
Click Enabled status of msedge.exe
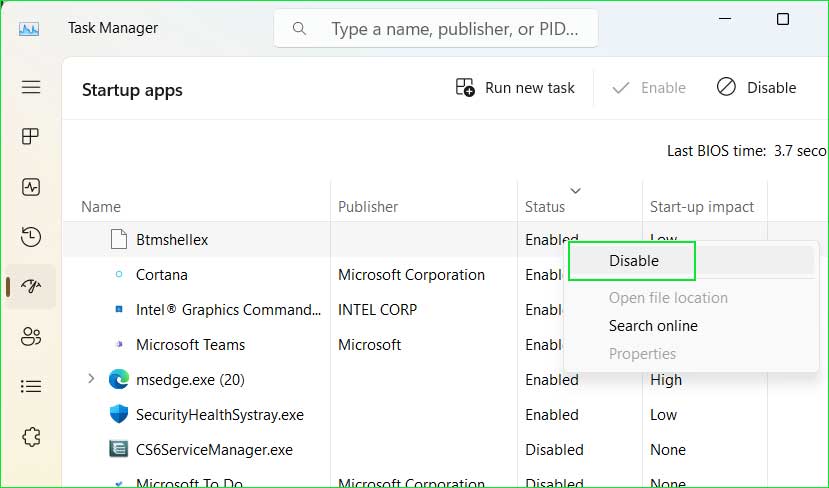coord(551,380)
